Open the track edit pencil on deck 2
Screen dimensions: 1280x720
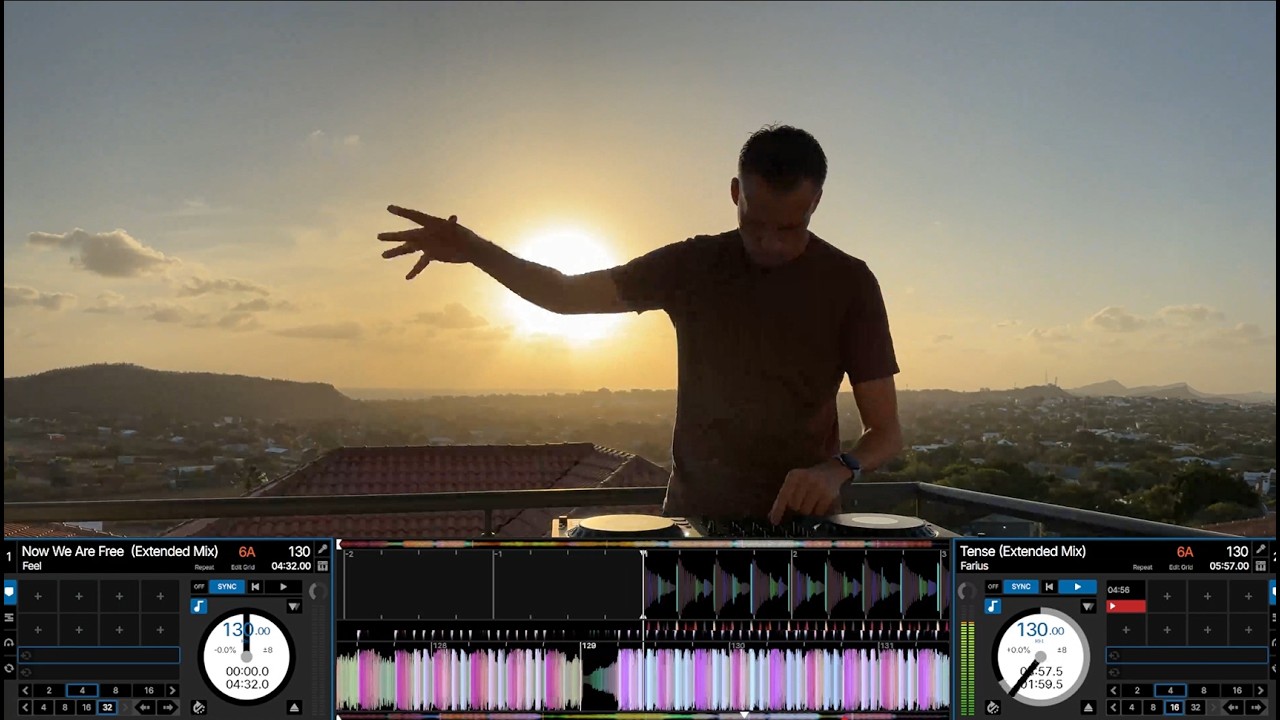1261,550
